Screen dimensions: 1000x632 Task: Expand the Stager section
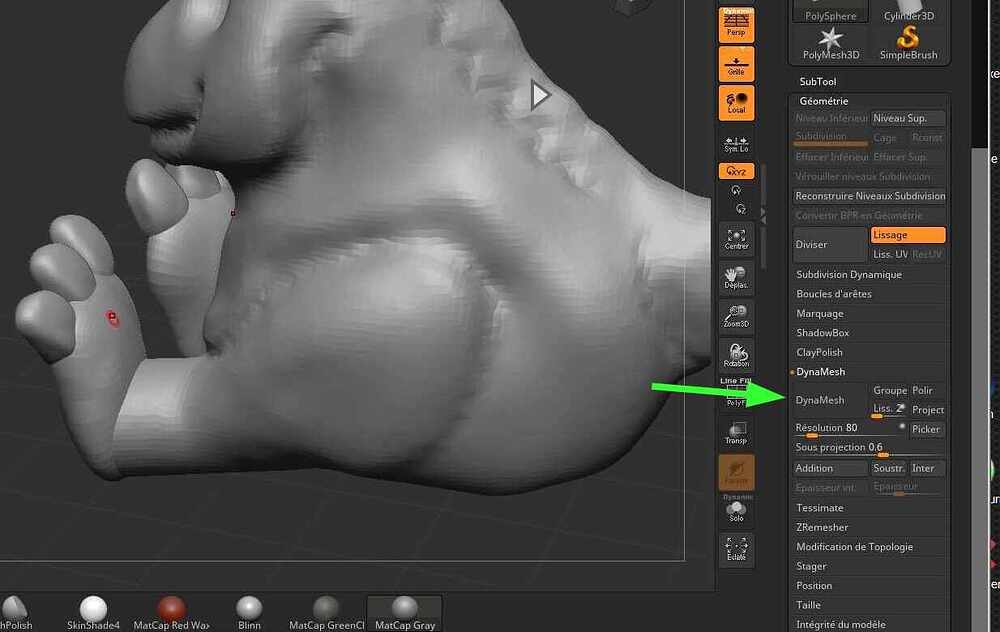[x=811, y=566]
